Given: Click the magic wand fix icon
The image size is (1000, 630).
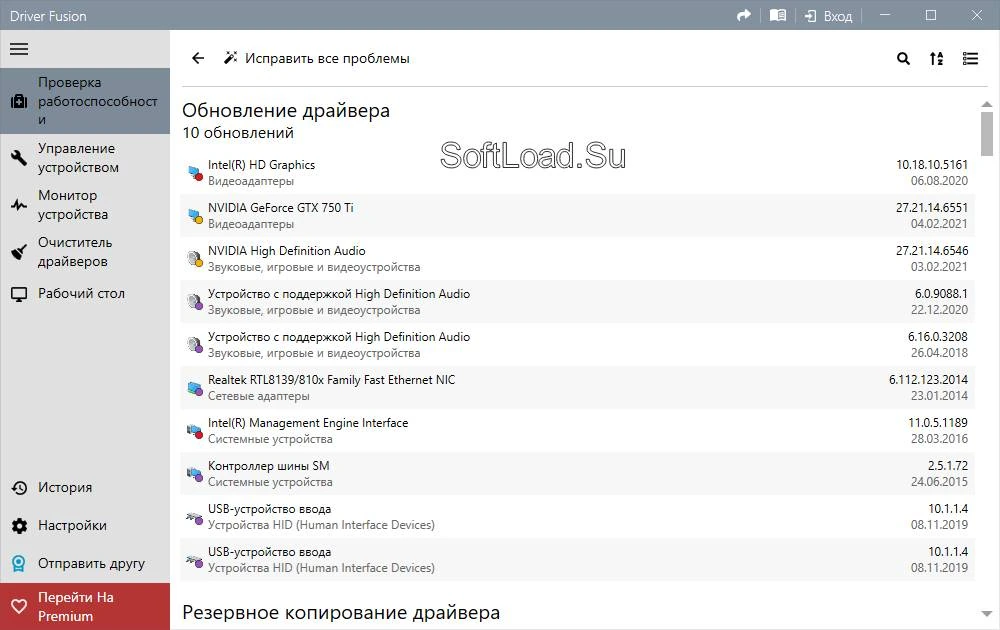Looking at the screenshot, I should coord(230,58).
